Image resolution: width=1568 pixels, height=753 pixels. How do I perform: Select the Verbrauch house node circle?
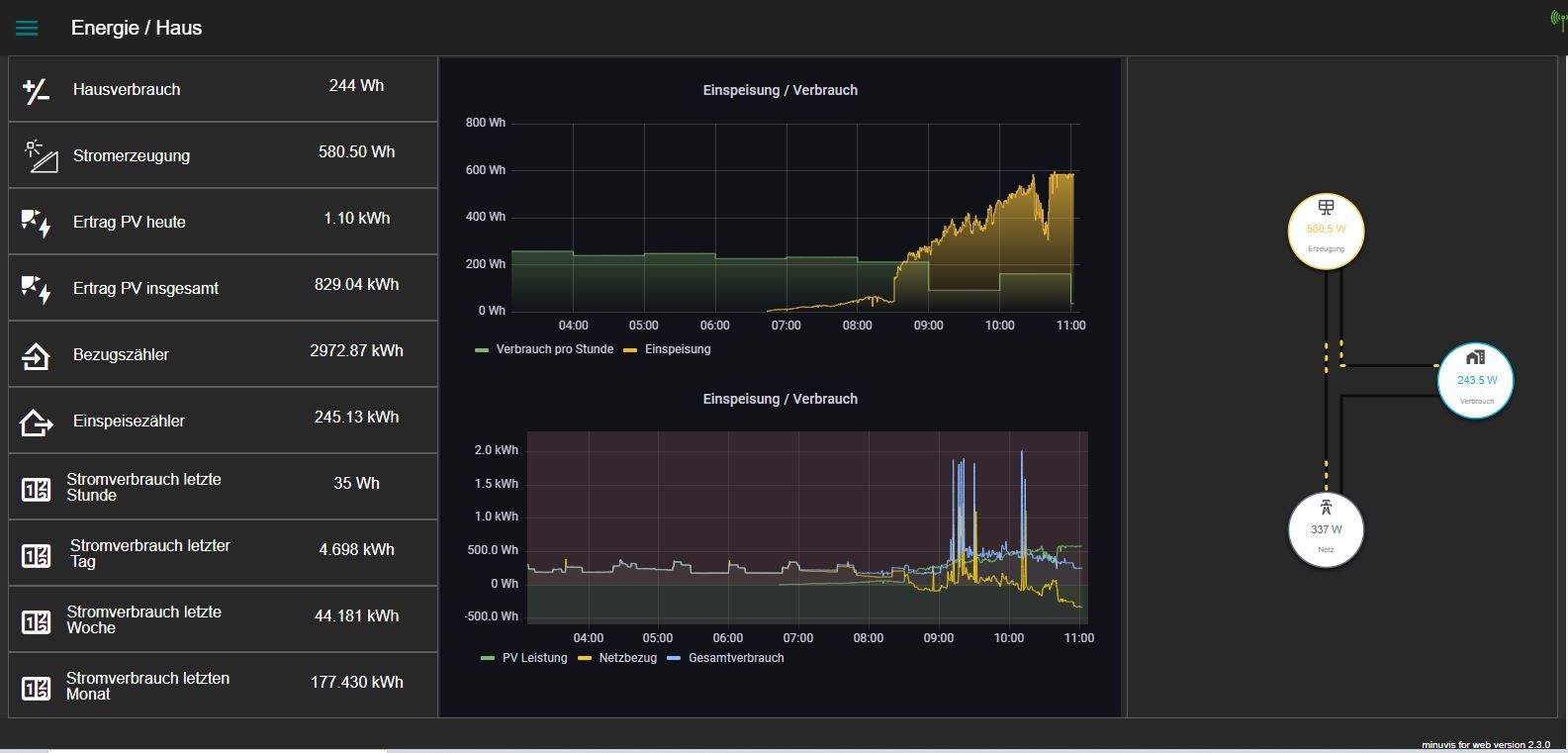point(1476,381)
